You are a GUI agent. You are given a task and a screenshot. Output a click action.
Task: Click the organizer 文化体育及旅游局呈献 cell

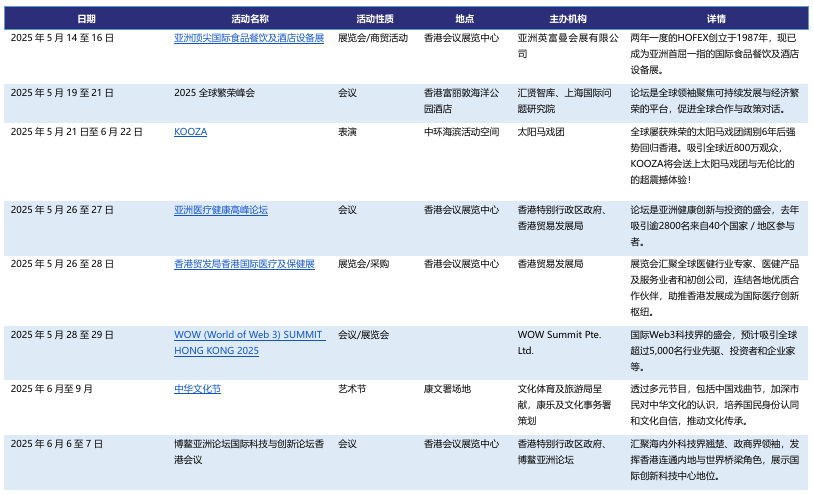[564, 404]
